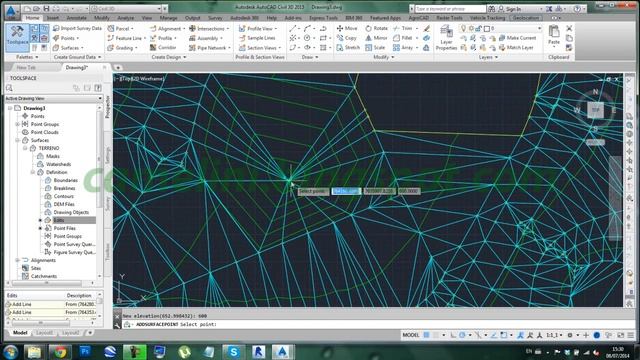The image size is (640, 360).
Task: Switch to the Survey ribbon tab
Action: click(215, 18)
